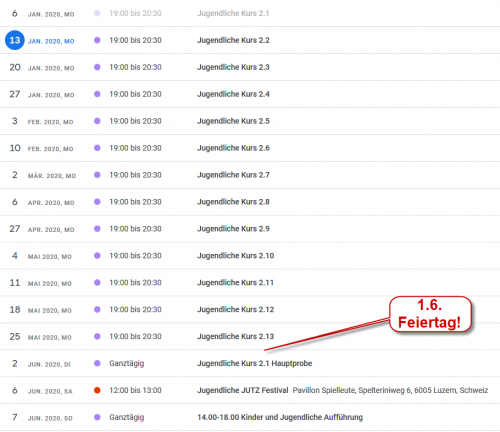
Task: Click the highlighted date circle 13
Action: [15, 40]
